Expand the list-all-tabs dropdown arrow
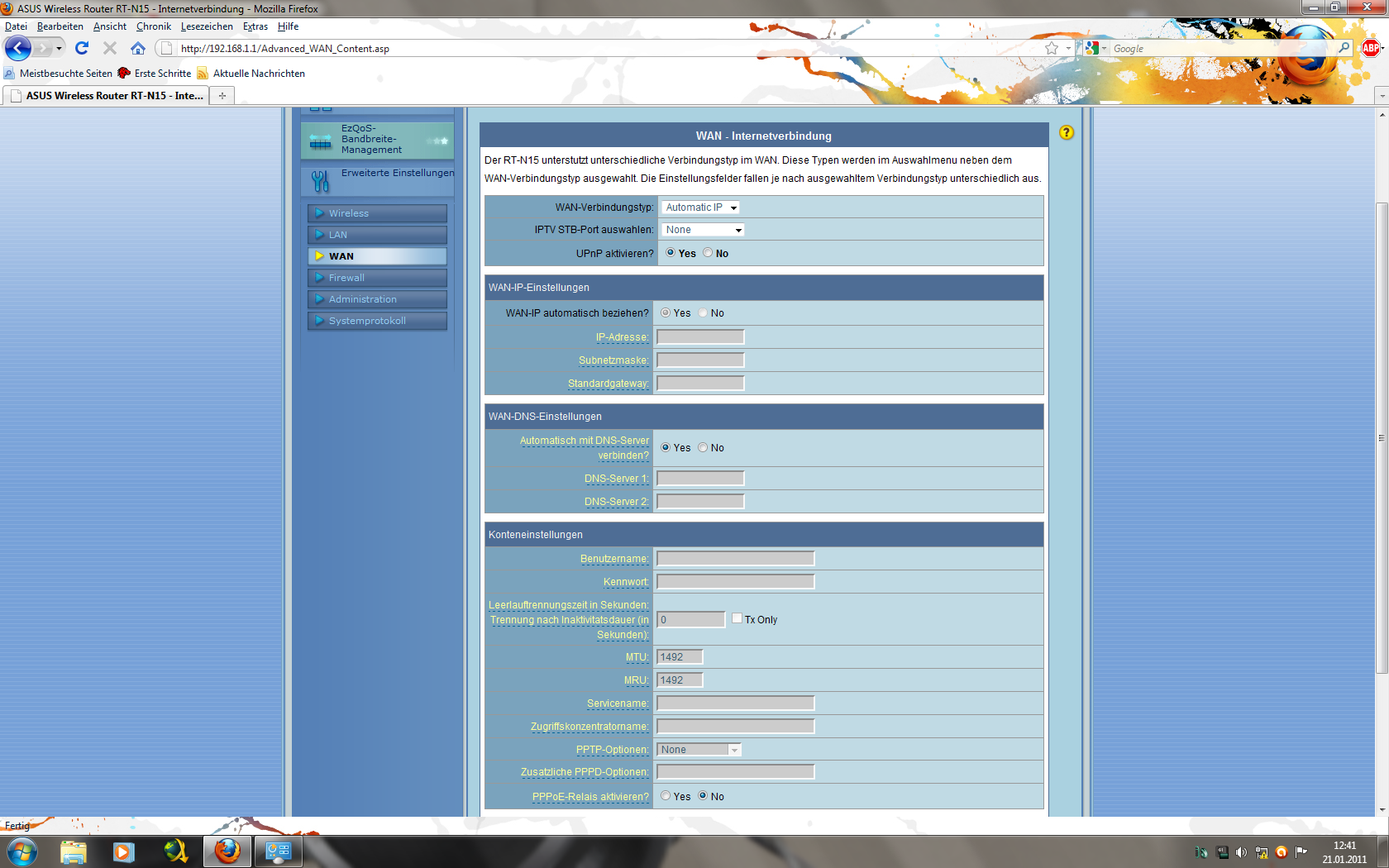This screenshot has height=868, width=1389. [x=1381, y=96]
